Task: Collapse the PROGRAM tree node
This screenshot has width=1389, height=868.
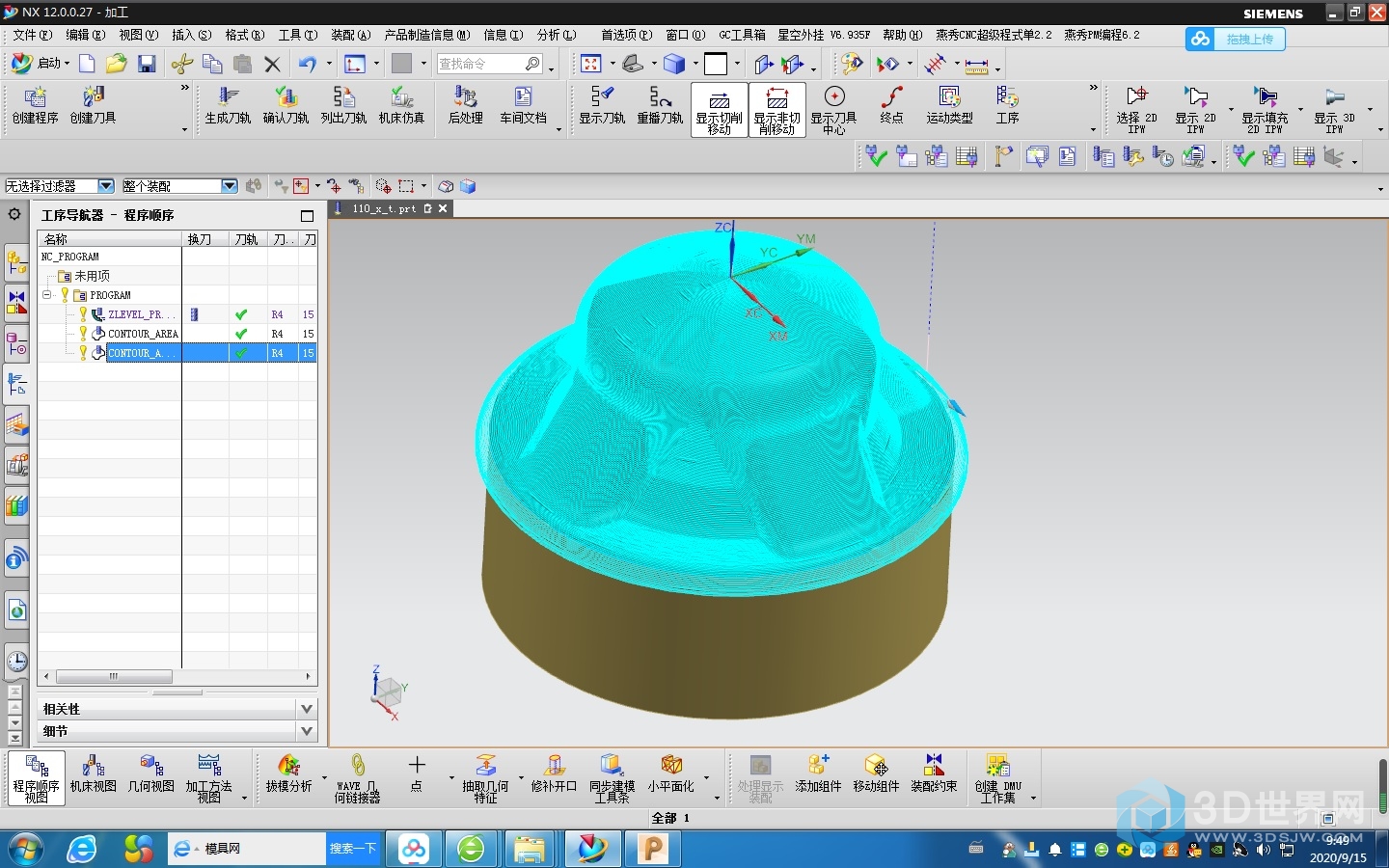Action: (x=46, y=295)
